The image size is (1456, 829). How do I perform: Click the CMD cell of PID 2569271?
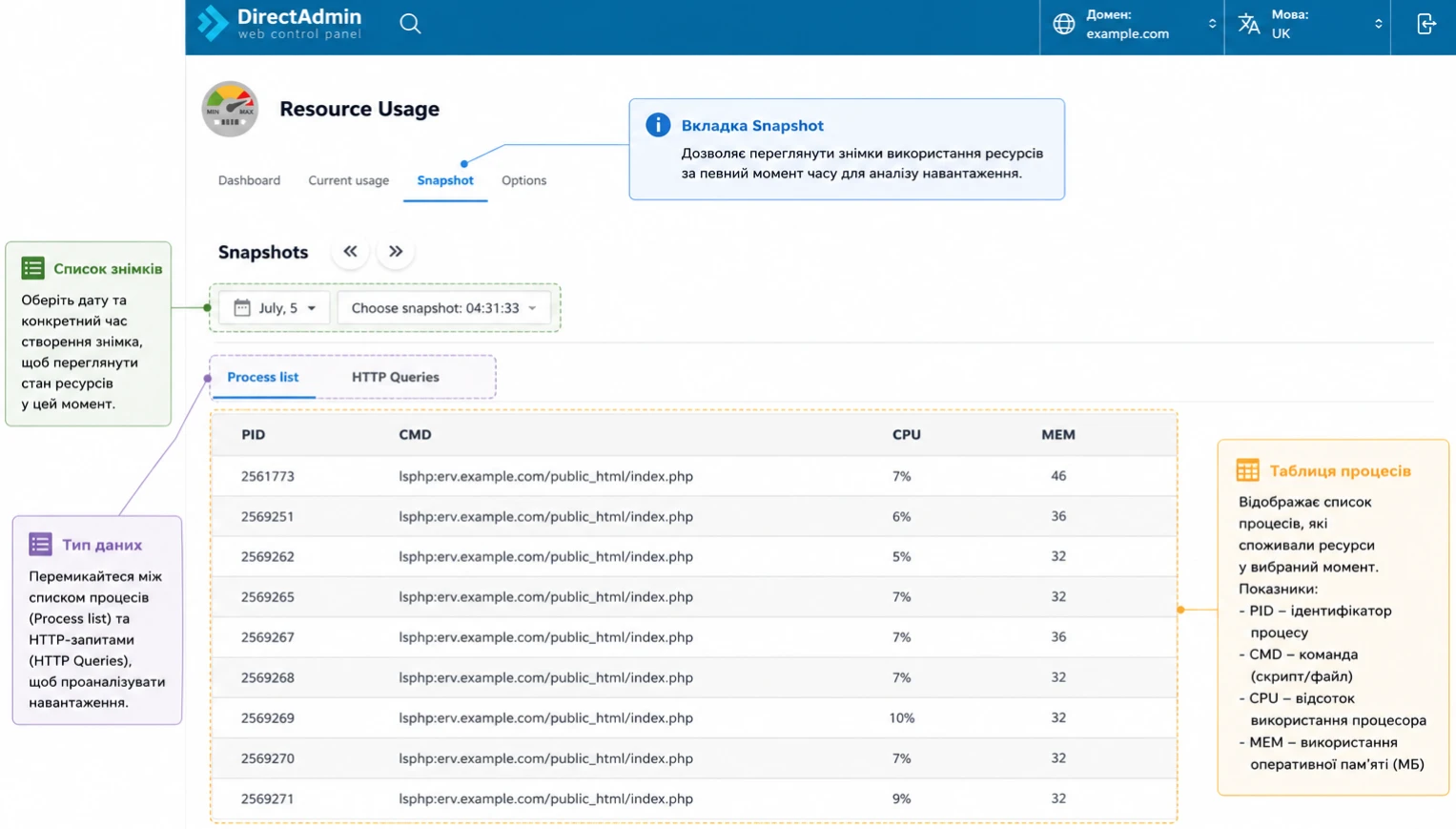[x=546, y=798]
